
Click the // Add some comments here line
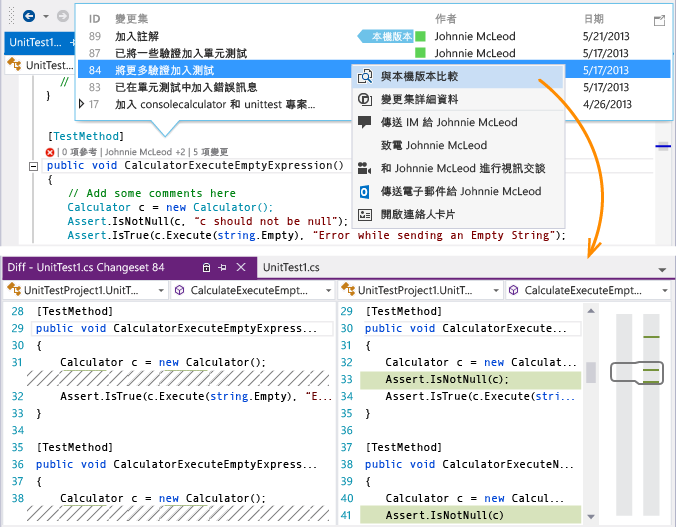152,193
